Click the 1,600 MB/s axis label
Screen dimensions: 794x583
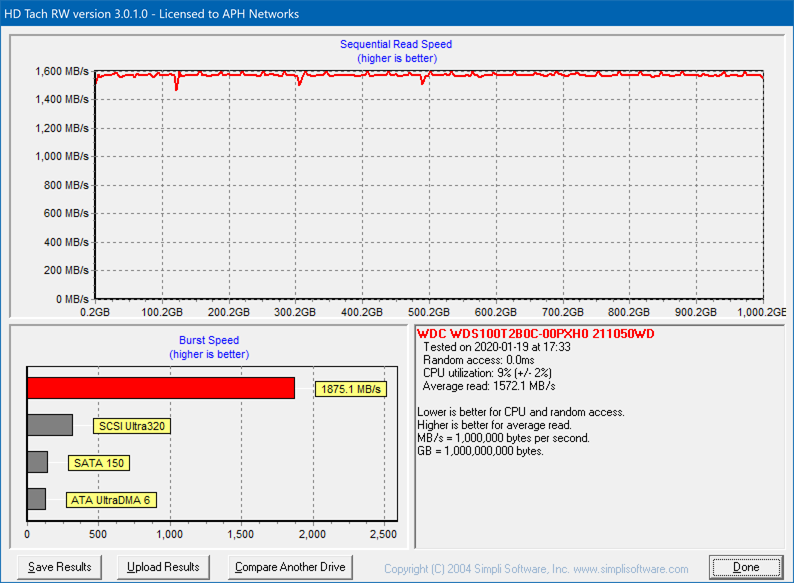tap(62, 72)
